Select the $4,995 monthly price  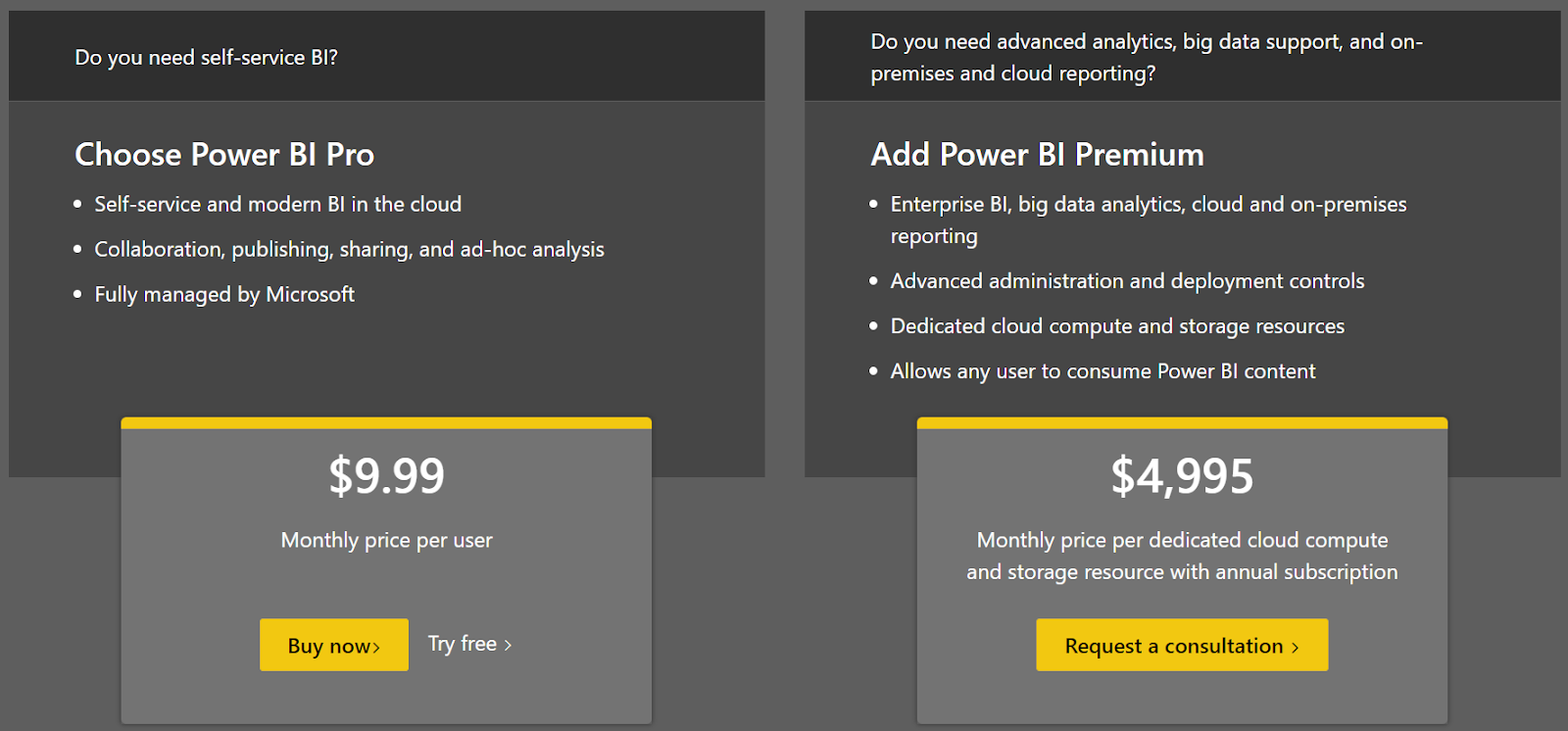tap(1181, 476)
